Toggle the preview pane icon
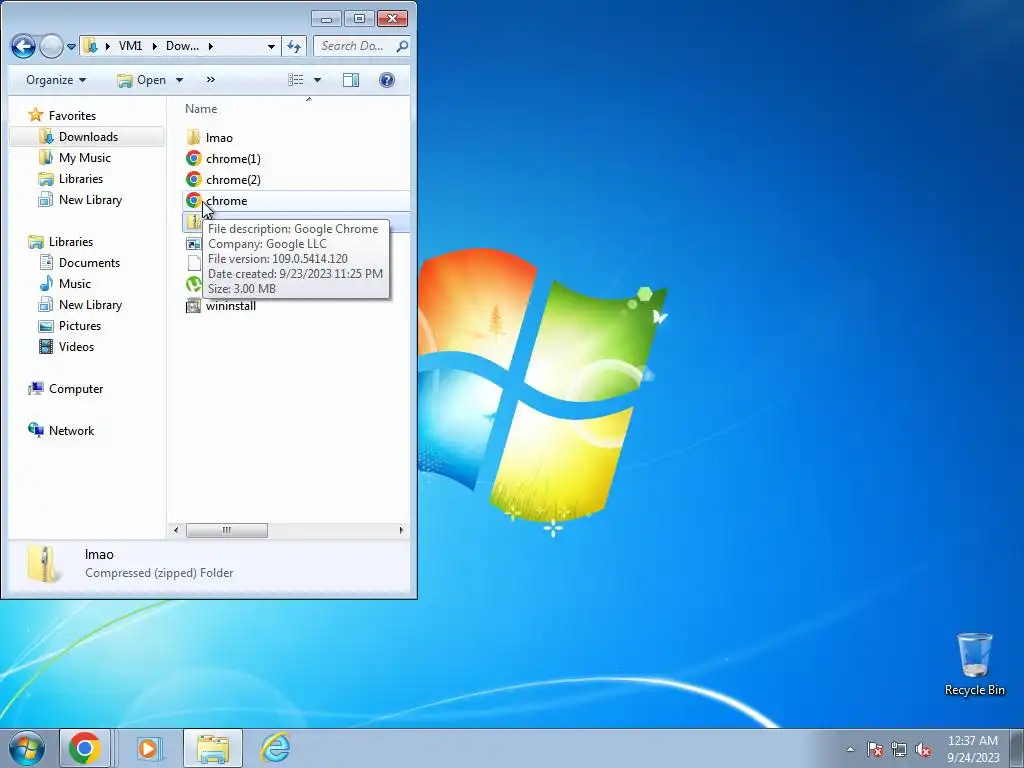Image resolution: width=1024 pixels, height=768 pixels. pyautogui.click(x=351, y=80)
